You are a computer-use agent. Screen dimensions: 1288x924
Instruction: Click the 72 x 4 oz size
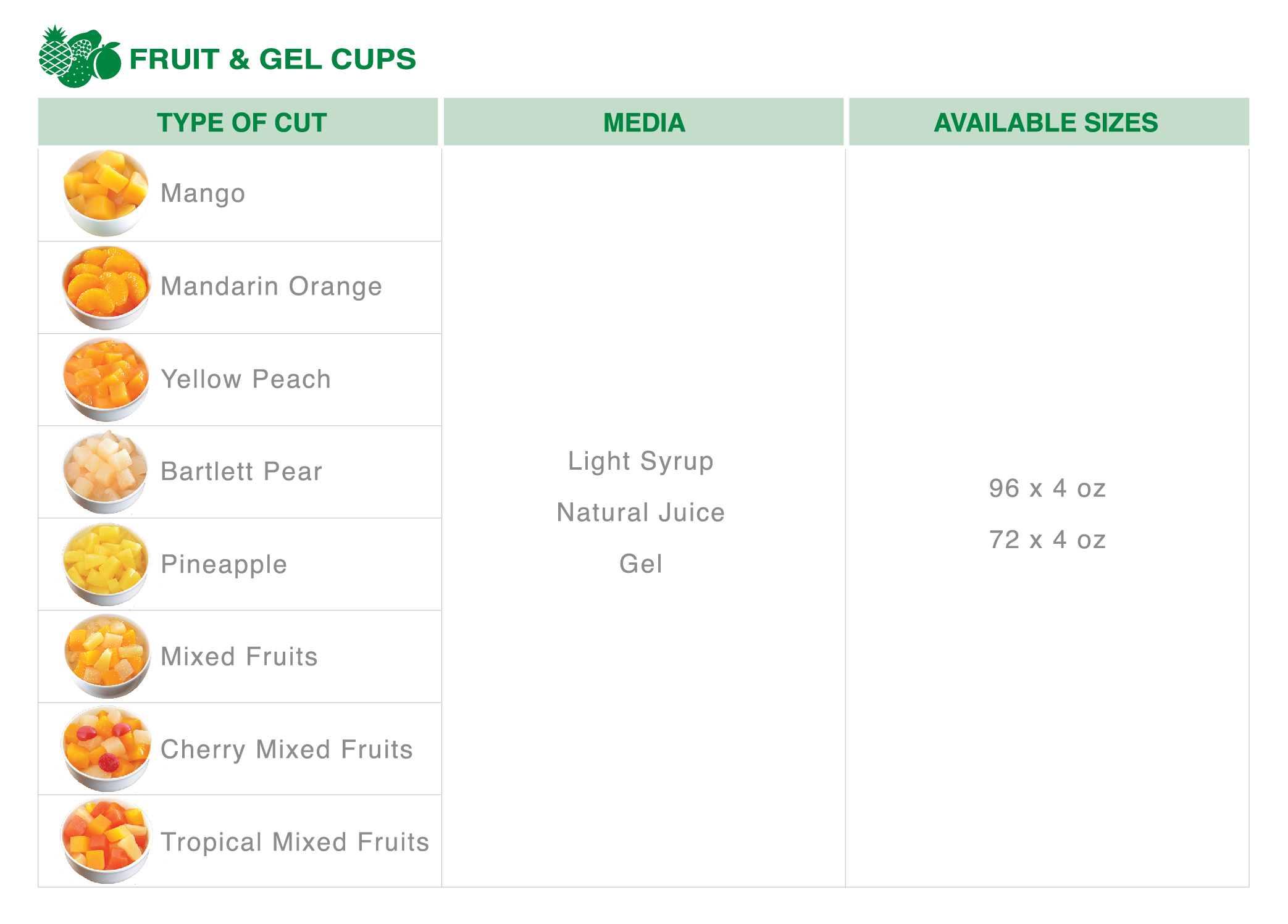click(1047, 539)
